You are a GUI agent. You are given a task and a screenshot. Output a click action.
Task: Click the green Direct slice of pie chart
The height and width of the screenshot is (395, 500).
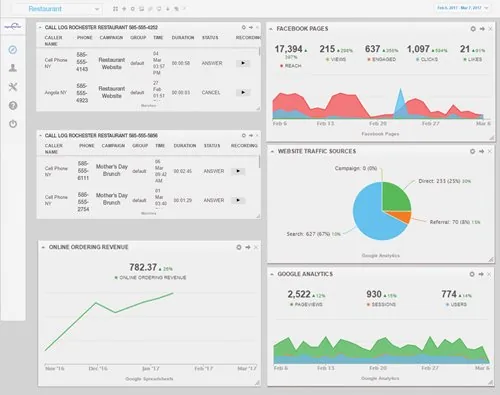click(x=395, y=198)
